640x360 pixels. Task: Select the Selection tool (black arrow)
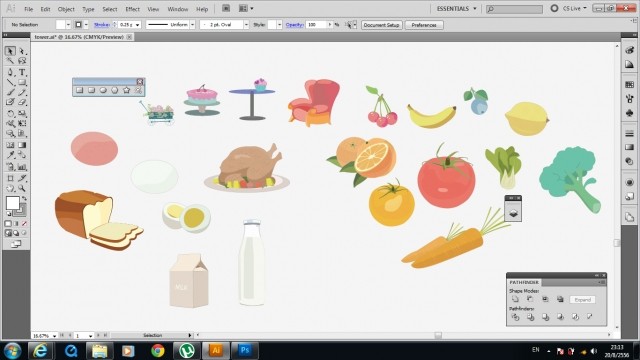tap(10, 51)
